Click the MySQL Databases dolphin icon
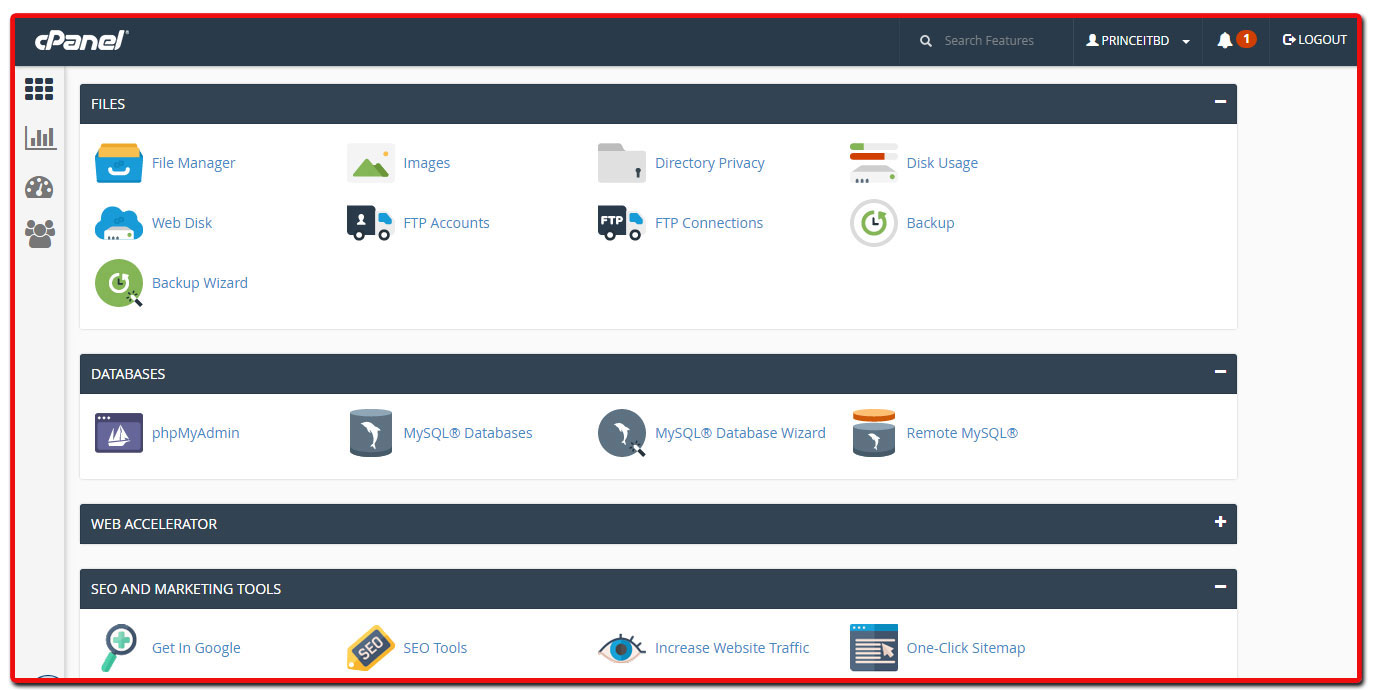 click(371, 433)
